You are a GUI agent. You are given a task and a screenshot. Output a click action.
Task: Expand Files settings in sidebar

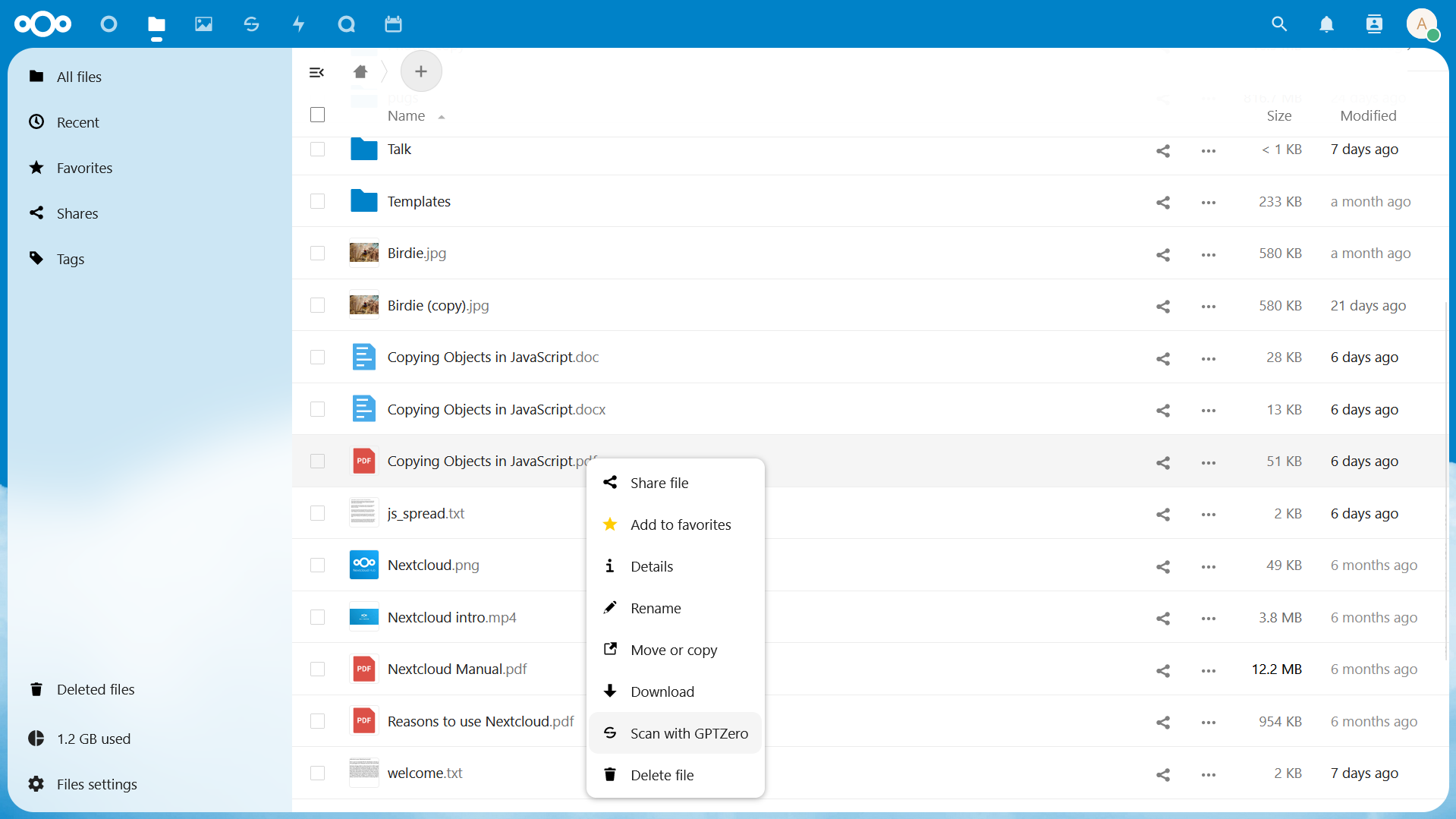coord(149,784)
